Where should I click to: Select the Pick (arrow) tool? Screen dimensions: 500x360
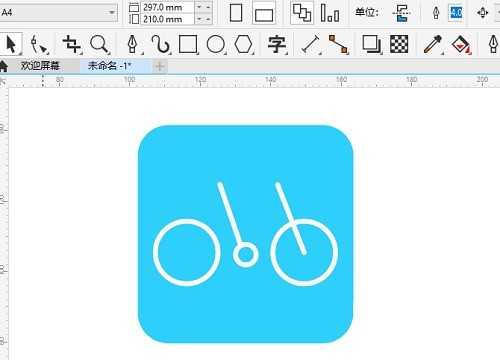pos(11,45)
